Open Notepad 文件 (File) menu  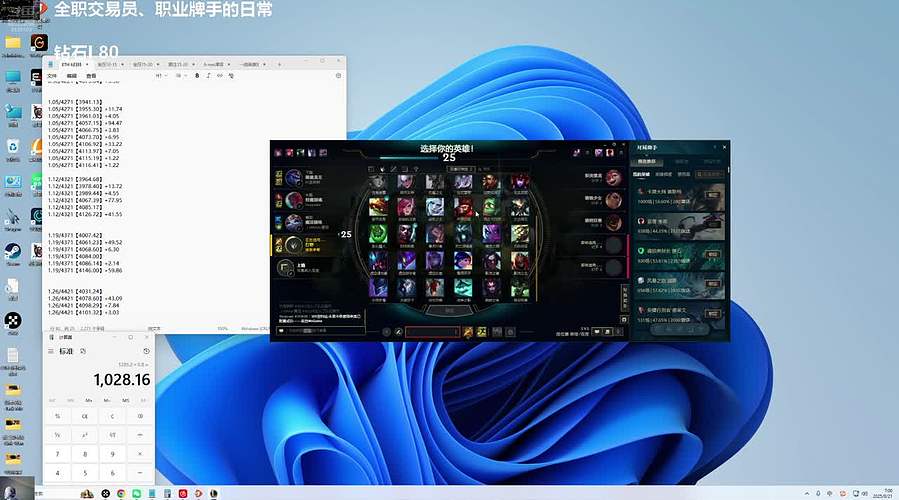[52, 76]
